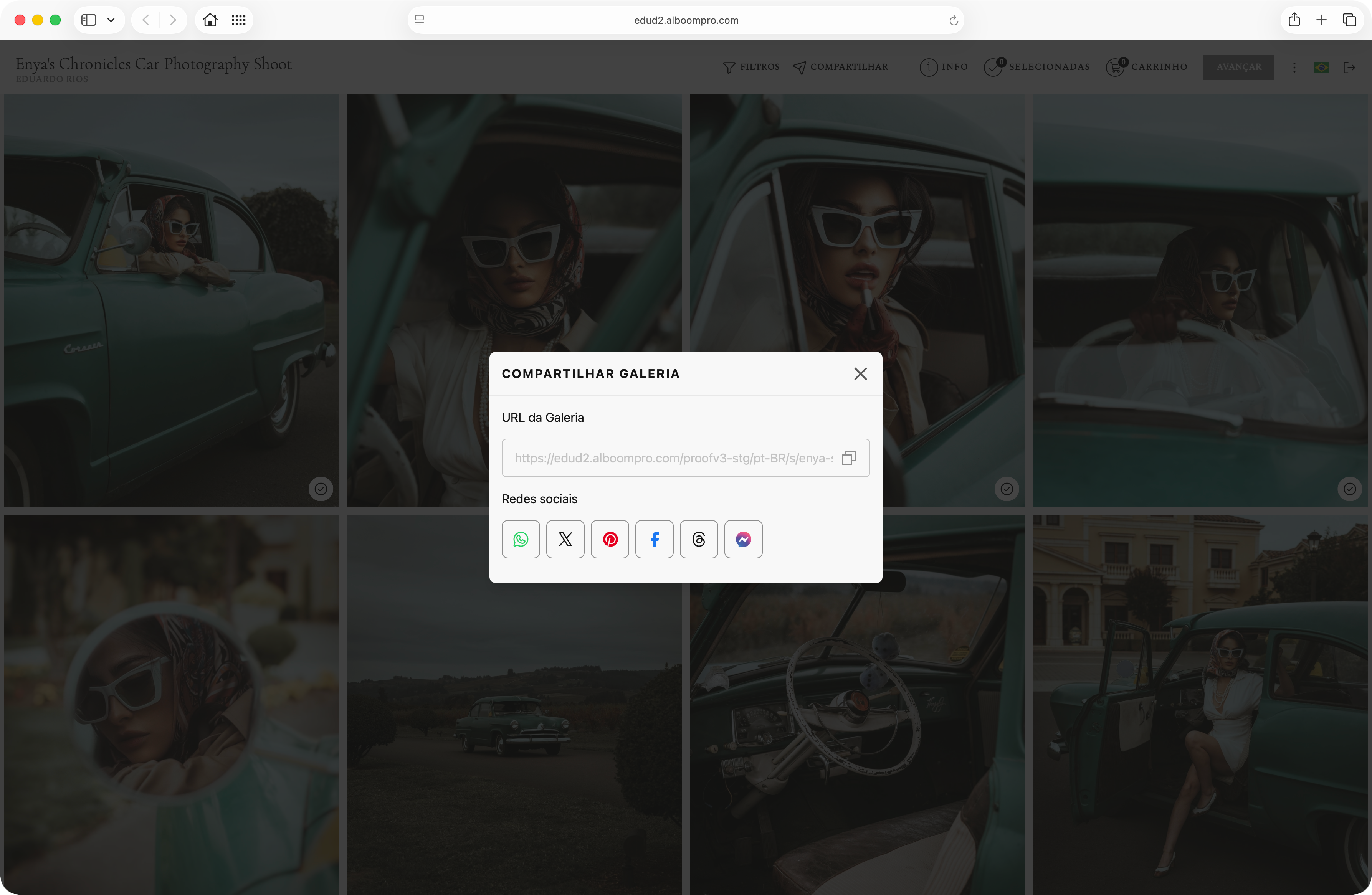
Task: Click the gallery title Enya's Chronicles
Action: point(153,64)
